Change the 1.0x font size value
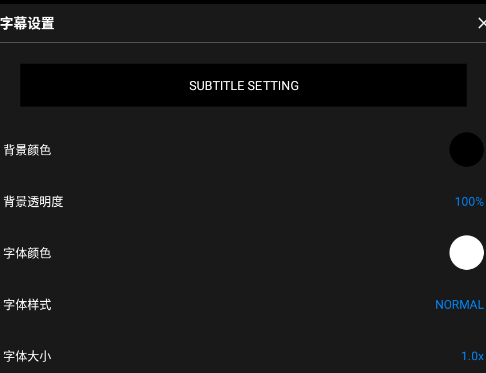The height and width of the screenshot is (373, 486). (472, 356)
